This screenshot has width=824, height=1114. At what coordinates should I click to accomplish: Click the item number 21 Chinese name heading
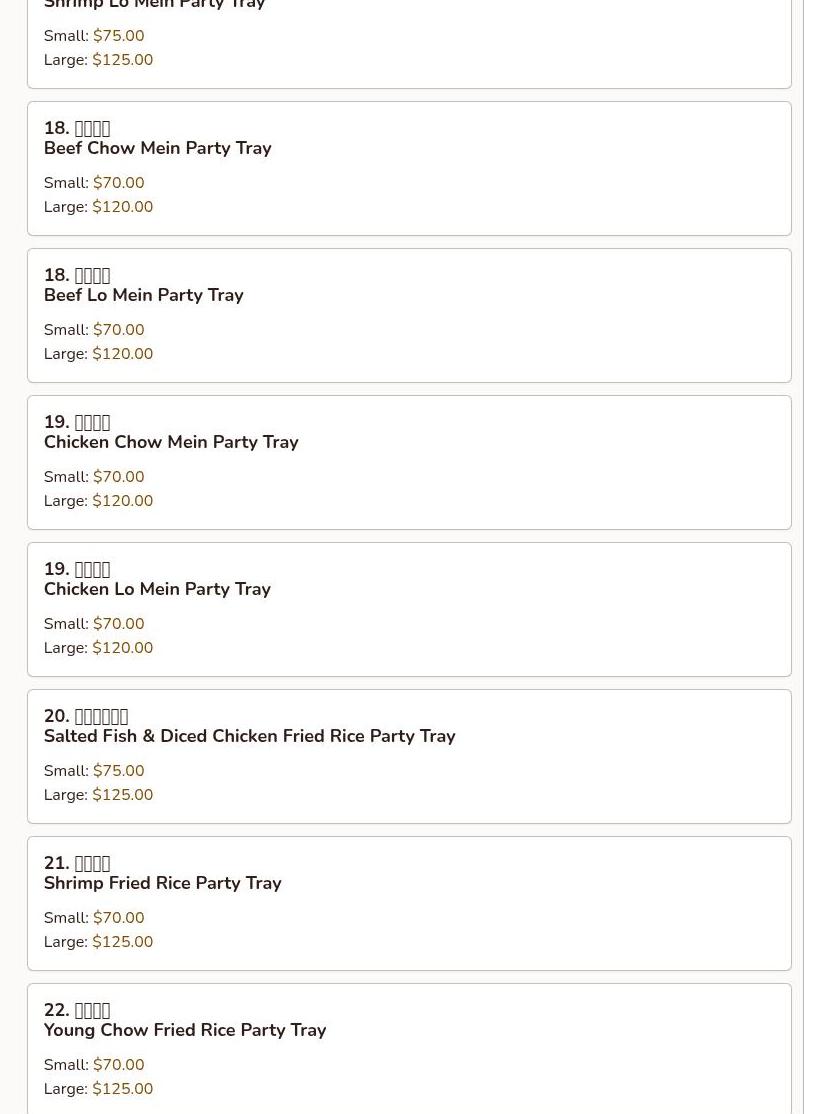[x=77, y=863]
